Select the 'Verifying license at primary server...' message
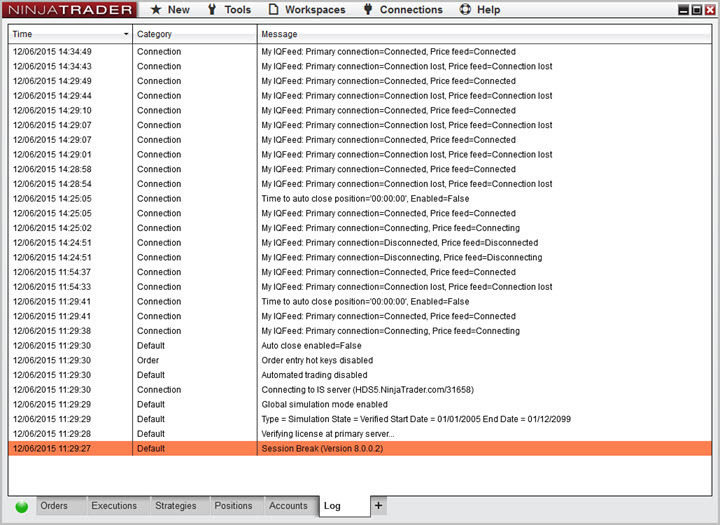Screen dimensions: 720x525 [x=327, y=434]
